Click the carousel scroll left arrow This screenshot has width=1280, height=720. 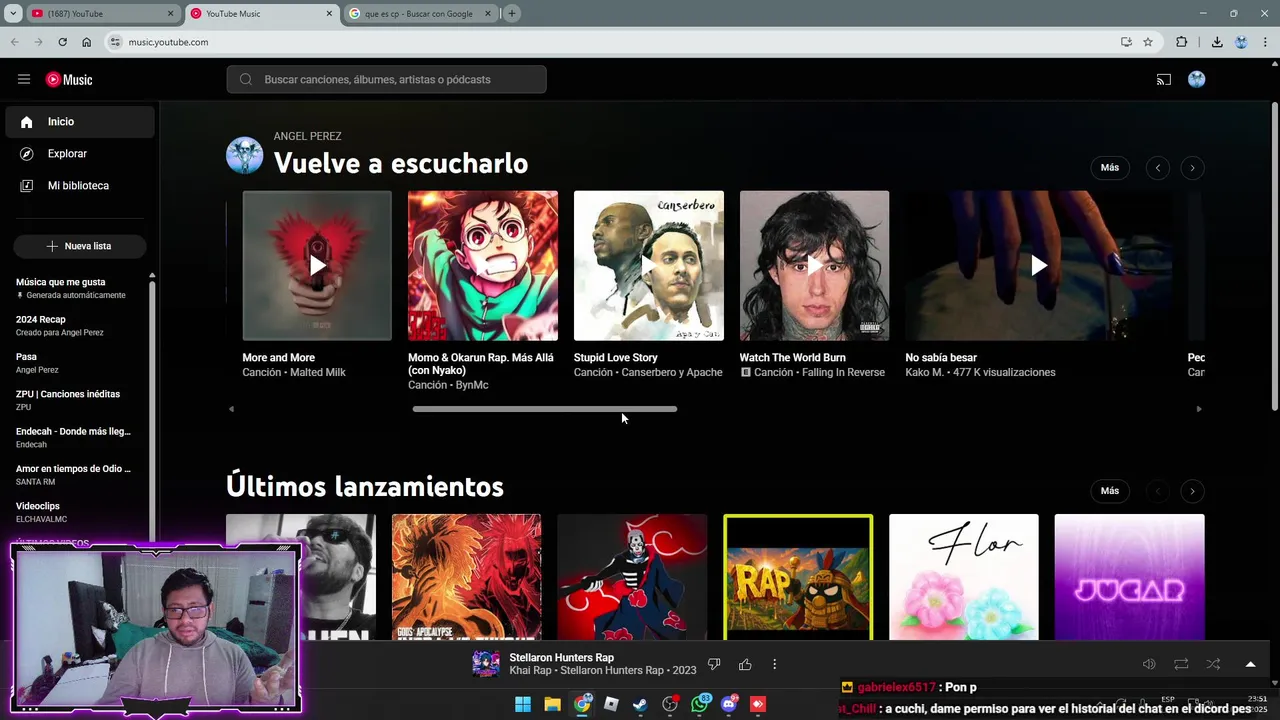[x=231, y=409]
